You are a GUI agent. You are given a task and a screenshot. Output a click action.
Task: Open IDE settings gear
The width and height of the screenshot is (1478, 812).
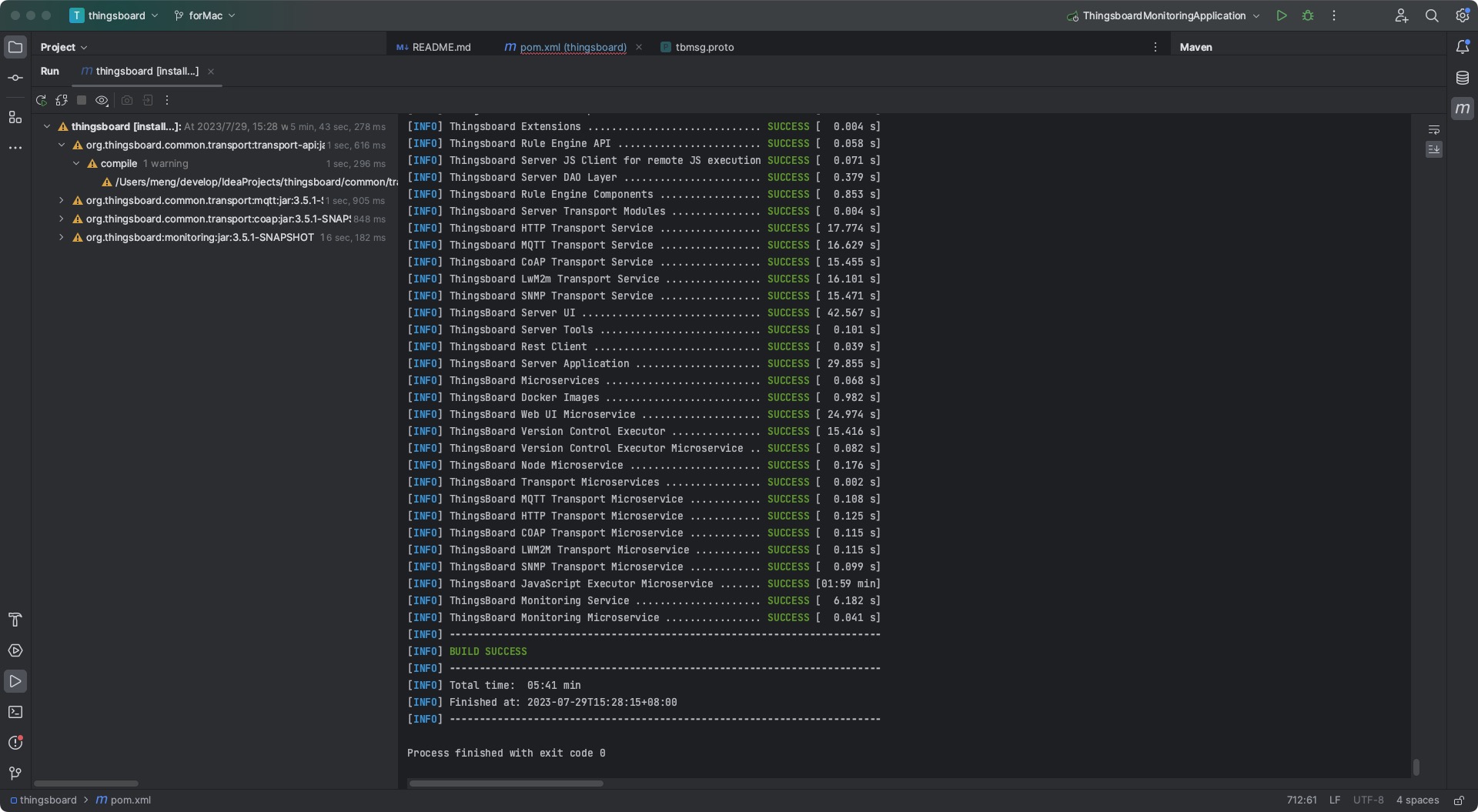(x=1462, y=15)
